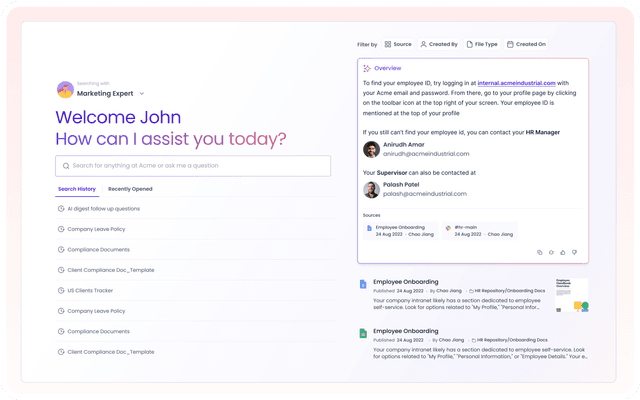Email palash@acmeindustrial.com
Image resolution: width=640 pixels, height=400 pixels.
tap(425, 194)
